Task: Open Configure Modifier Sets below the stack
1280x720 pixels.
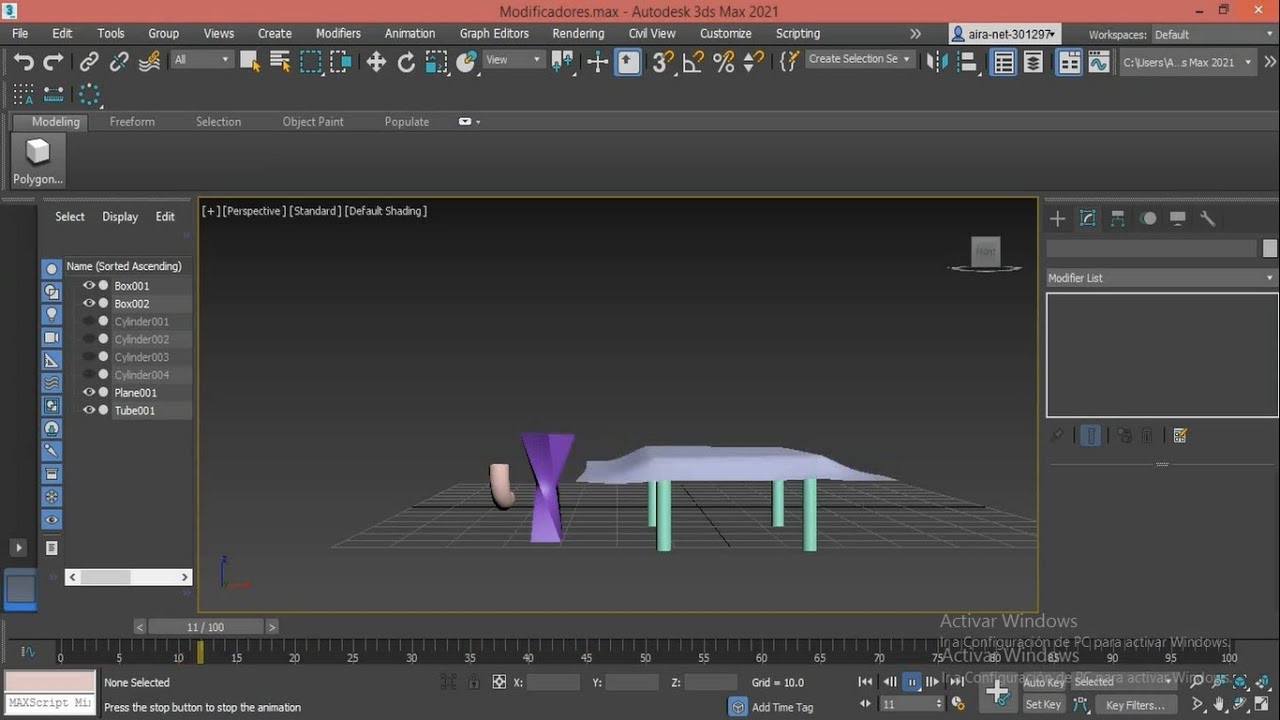Action: tap(1180, 436)
